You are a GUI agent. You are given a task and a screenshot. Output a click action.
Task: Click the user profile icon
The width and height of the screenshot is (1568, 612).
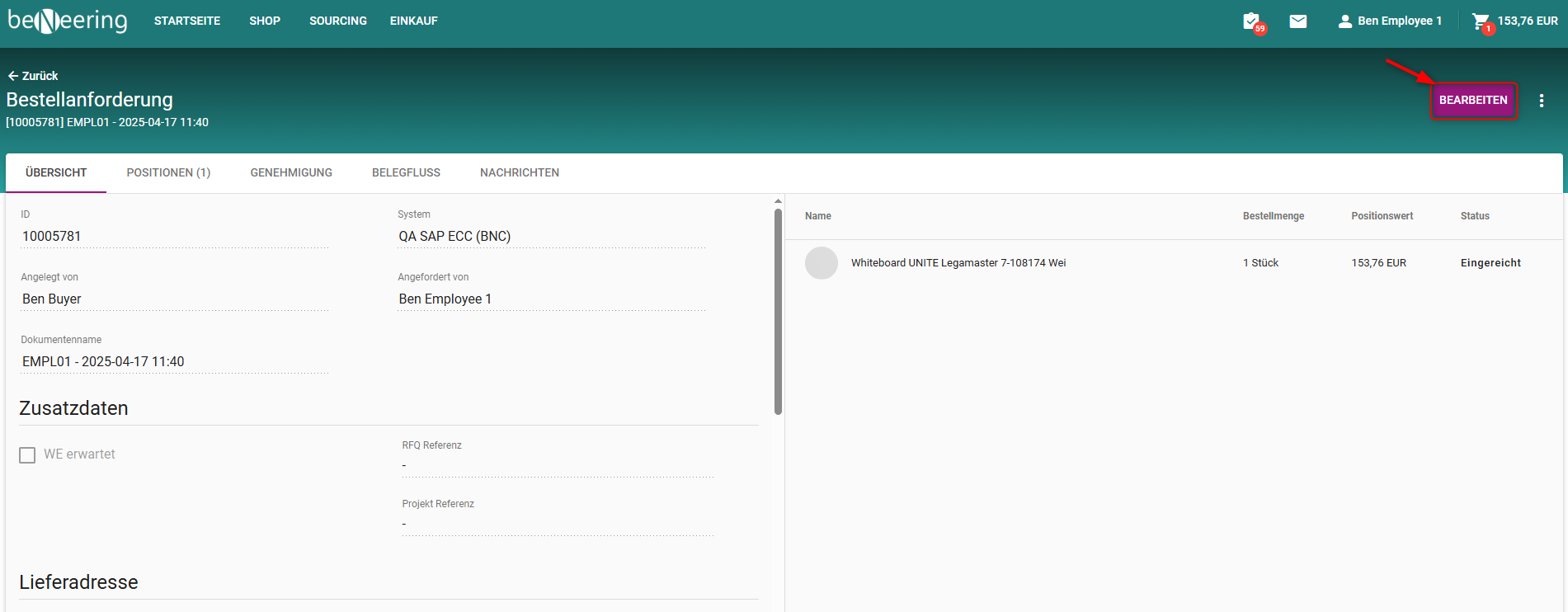[1344, 21]
